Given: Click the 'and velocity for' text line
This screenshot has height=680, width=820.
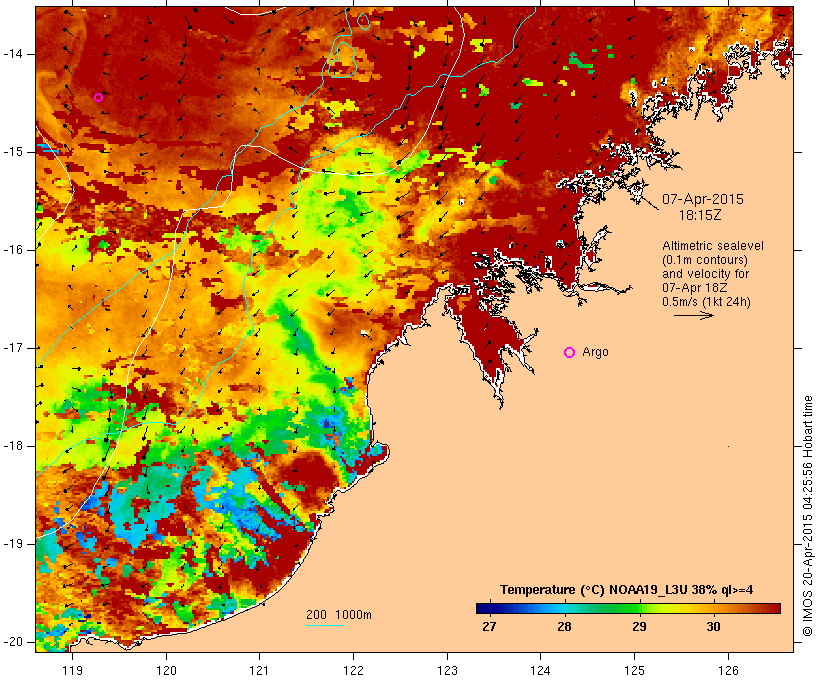Looking at the screenshot, I should coord(705,274).
